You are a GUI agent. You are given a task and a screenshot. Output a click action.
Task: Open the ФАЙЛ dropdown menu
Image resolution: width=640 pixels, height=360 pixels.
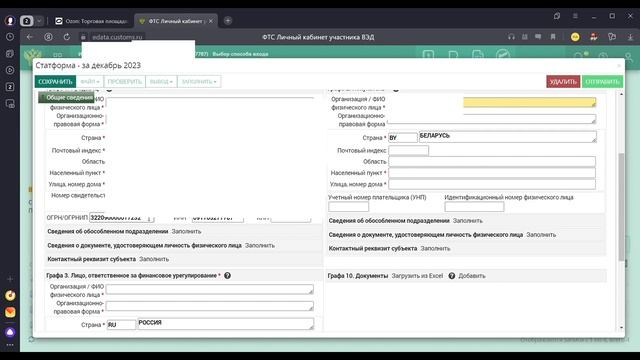point(90,82)
